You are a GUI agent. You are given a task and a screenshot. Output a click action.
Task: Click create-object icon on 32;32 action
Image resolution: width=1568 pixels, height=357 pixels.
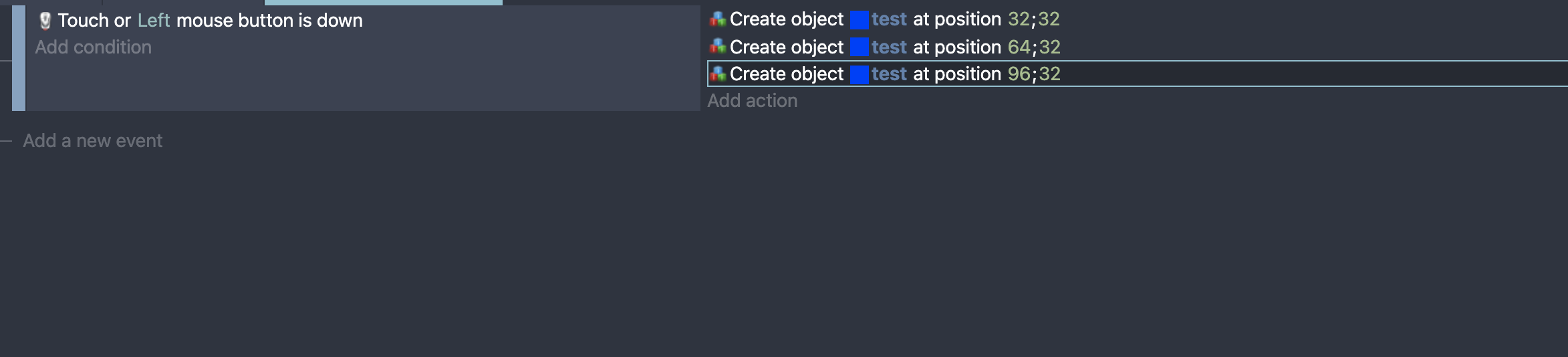click(718, 19)
